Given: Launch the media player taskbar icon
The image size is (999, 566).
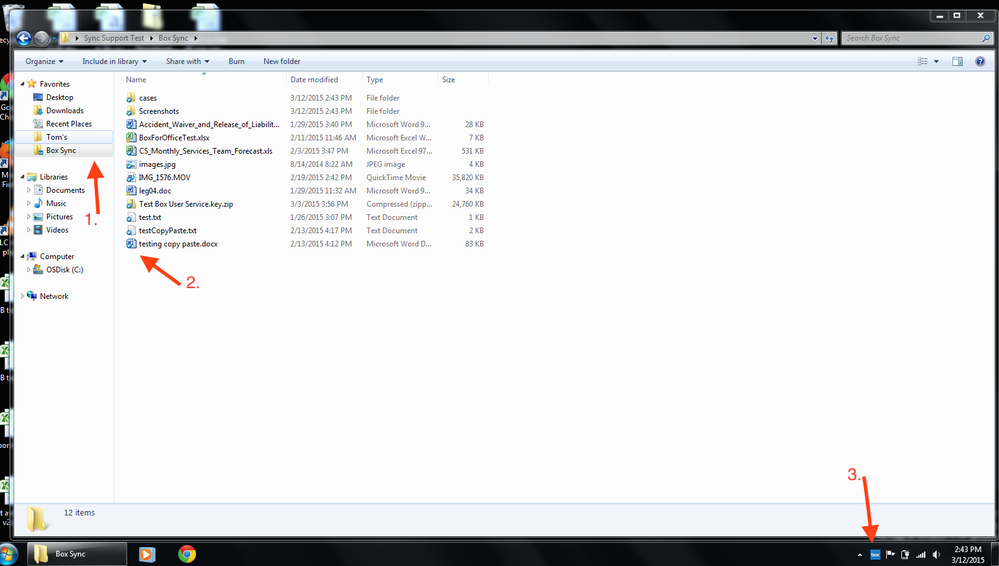Looking at the screenshot, I should pyautogui.click(x=147, y=554).
